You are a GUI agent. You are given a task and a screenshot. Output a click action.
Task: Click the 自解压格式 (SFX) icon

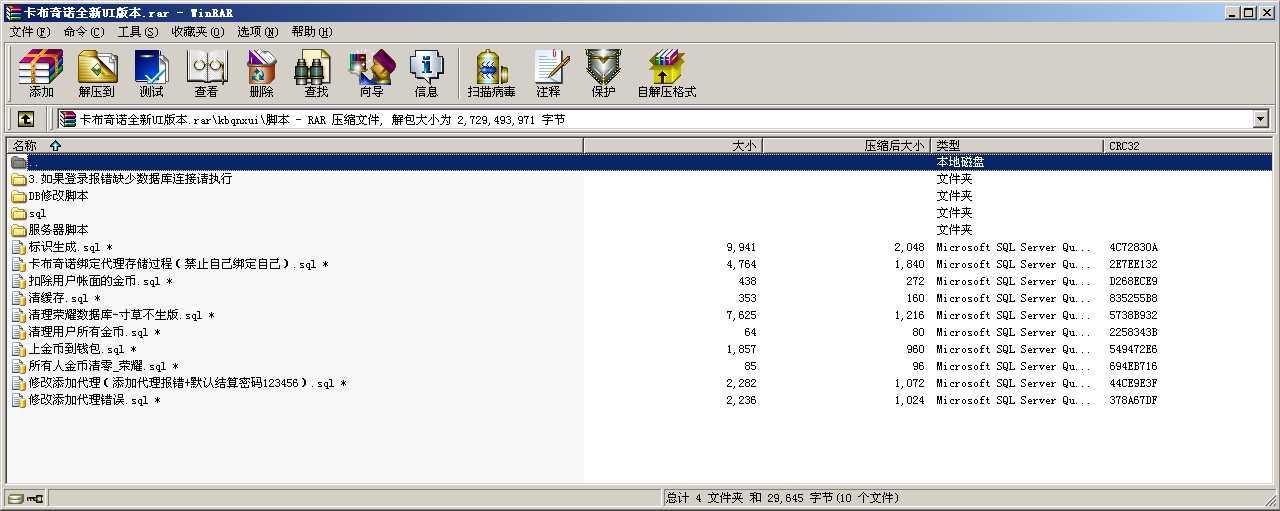tap(666, 73)
